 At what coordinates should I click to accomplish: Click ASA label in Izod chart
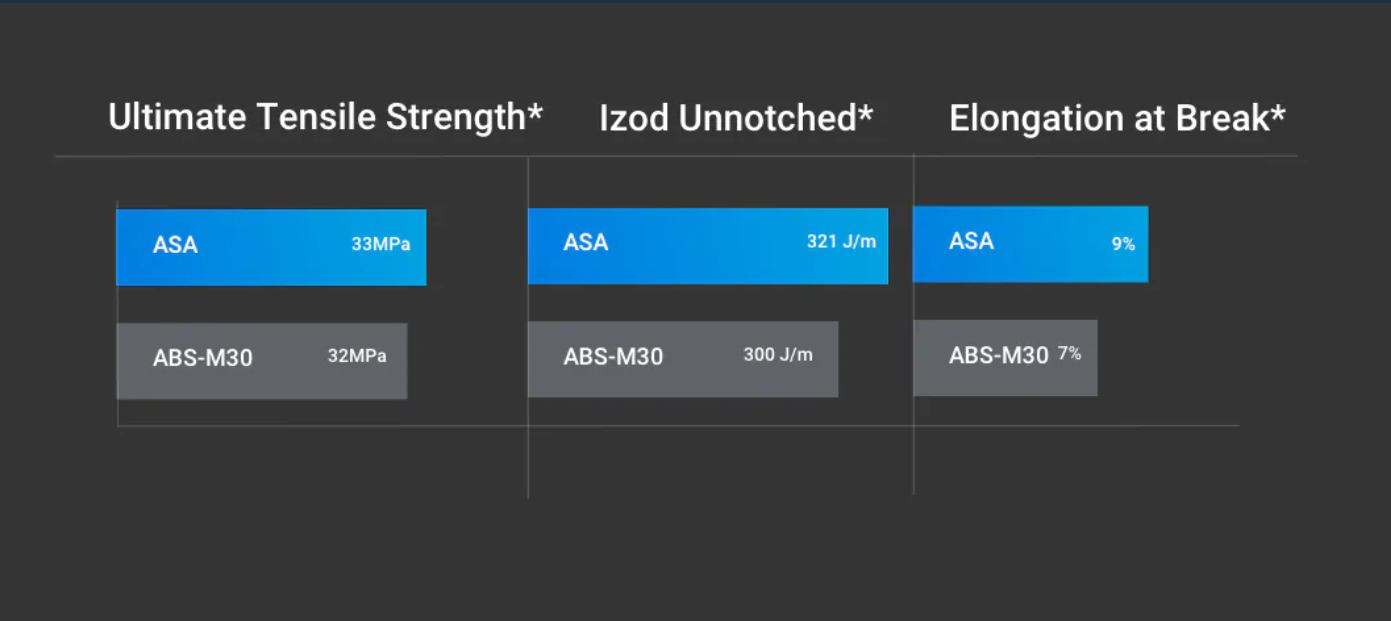click(586, 243)
